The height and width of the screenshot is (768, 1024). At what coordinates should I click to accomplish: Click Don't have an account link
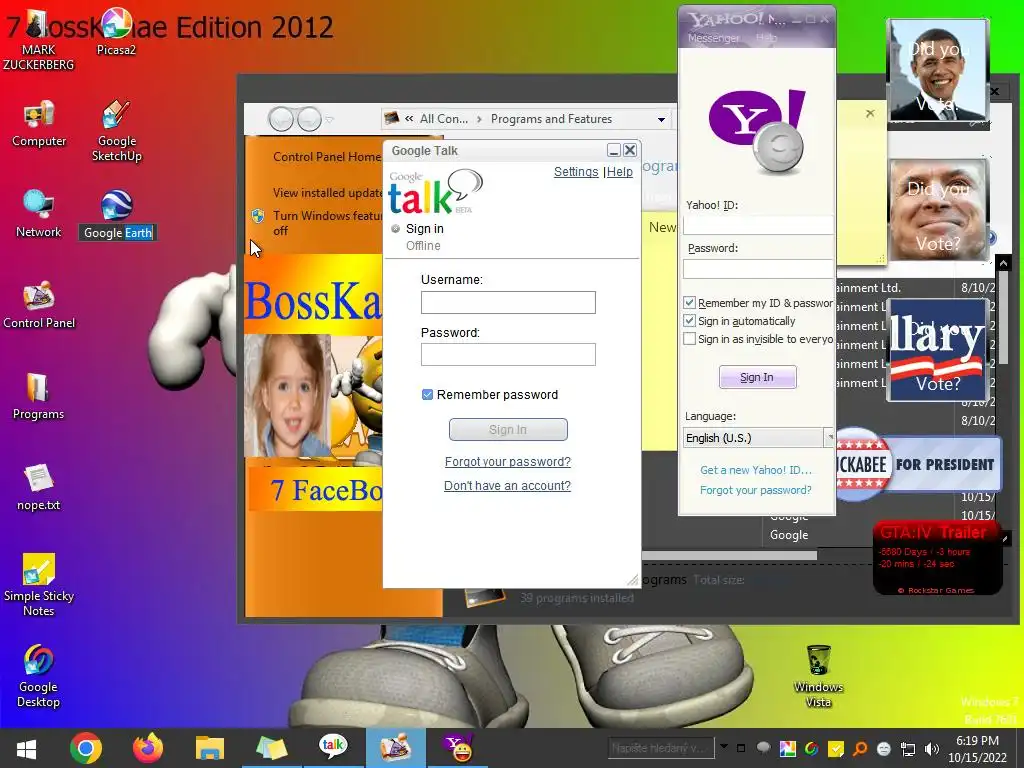tap(507, 486)
